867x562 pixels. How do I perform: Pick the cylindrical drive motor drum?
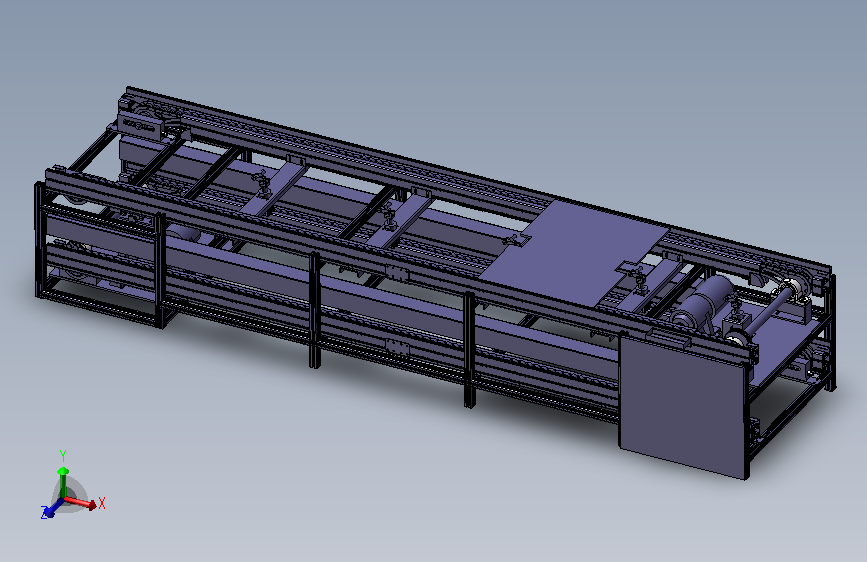[702, 301]
